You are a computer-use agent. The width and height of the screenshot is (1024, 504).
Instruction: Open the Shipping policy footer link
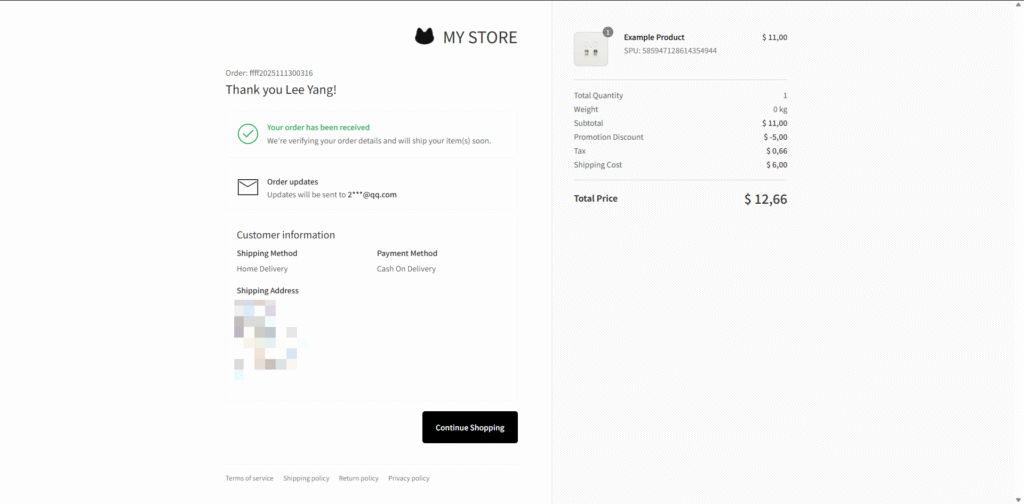coord(306,478)
